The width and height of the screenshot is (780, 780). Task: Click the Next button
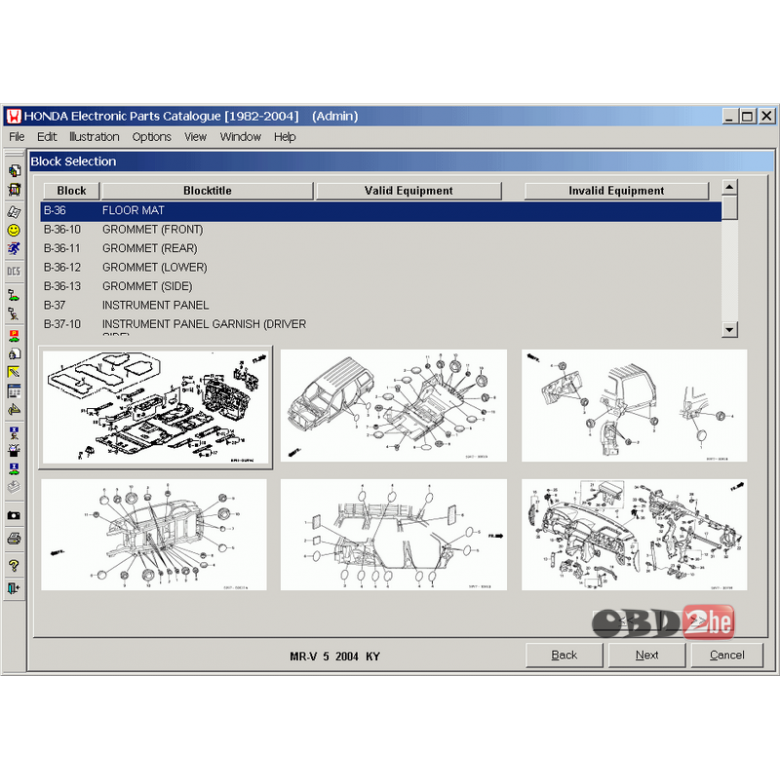click(x=647, y=655)
